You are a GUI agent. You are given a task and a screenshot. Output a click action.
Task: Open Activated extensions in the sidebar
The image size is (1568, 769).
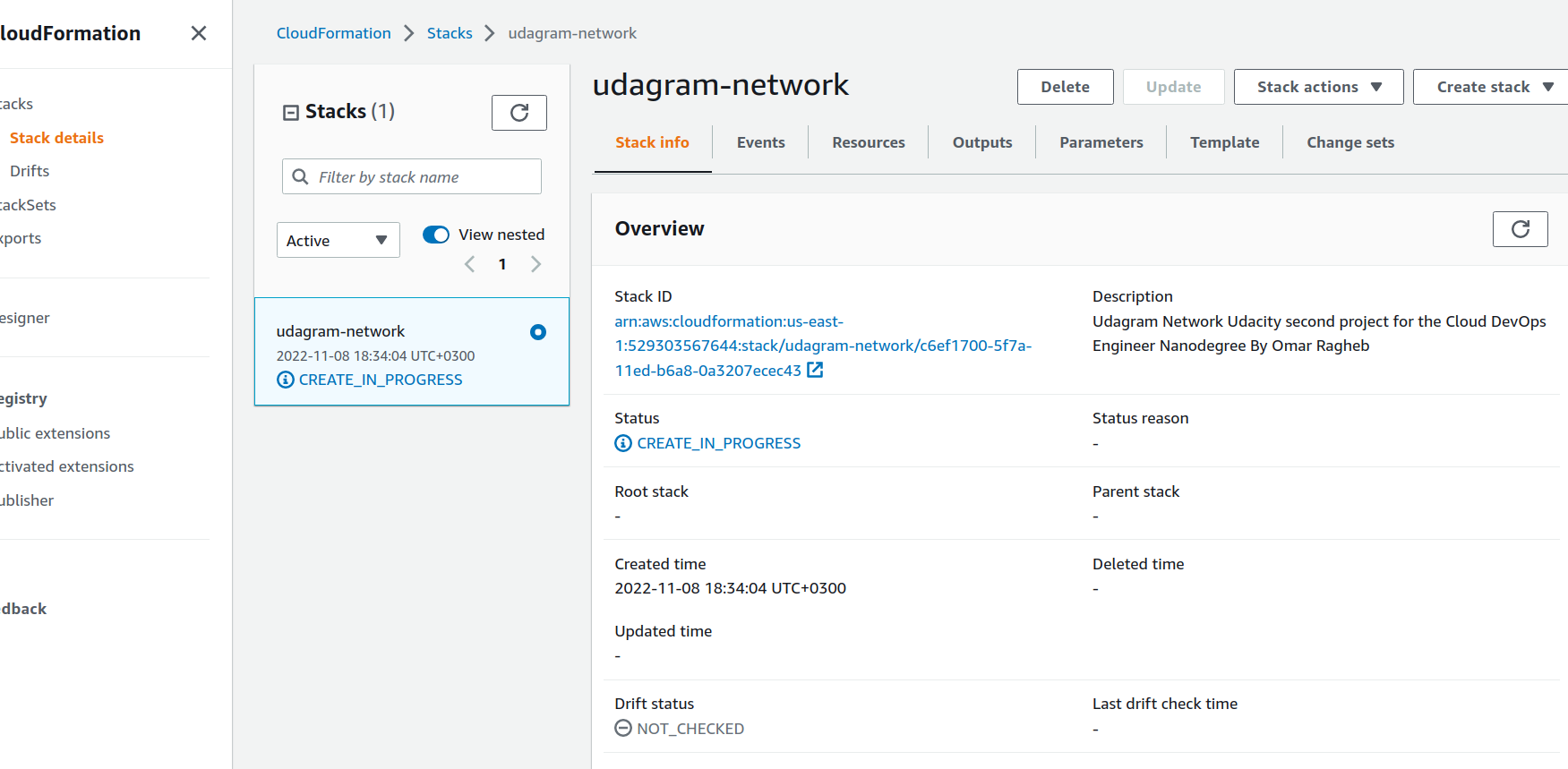tap(67, 466)
